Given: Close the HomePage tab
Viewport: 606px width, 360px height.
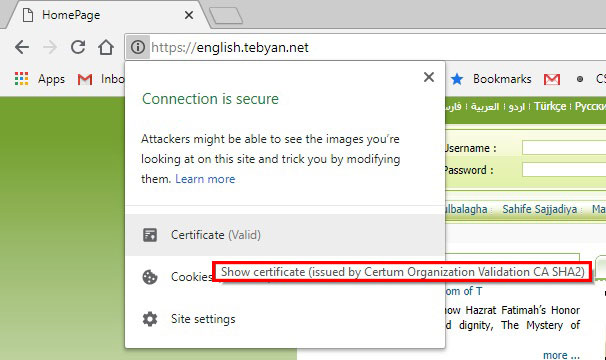Looking at the screenshot, I should (189, 15).
